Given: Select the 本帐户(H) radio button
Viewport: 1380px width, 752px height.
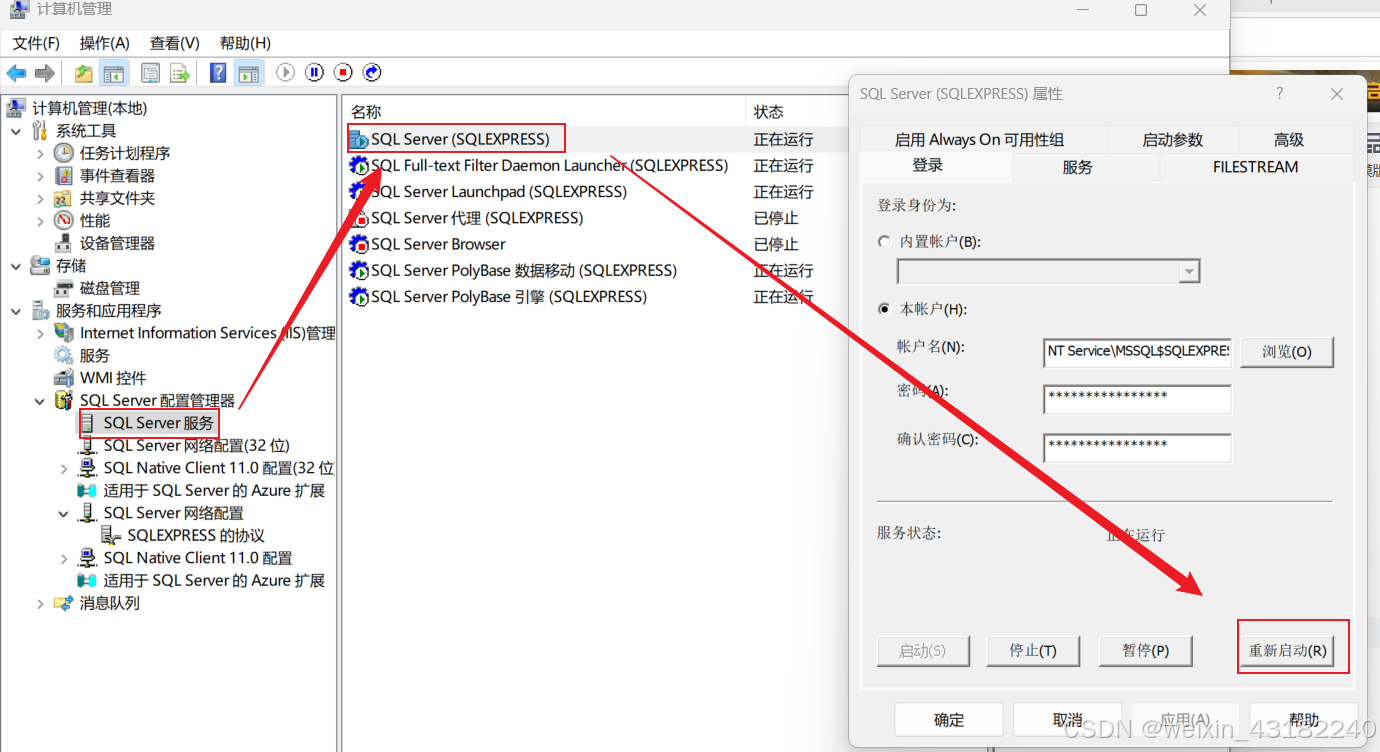Looking at the screenshot, I should tap(883, 309).
